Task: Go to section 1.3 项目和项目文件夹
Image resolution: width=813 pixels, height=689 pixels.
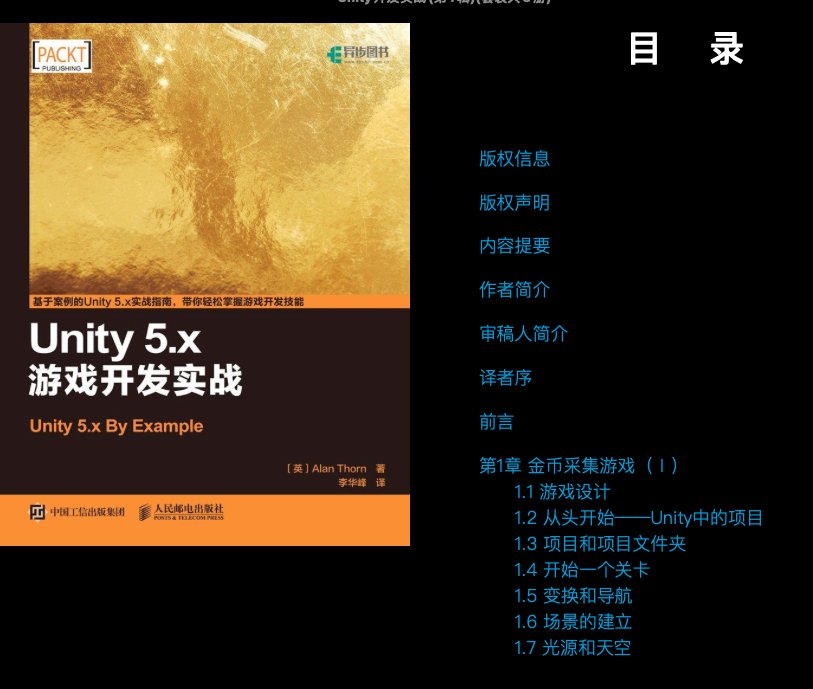Action: [x=600, y=544]
